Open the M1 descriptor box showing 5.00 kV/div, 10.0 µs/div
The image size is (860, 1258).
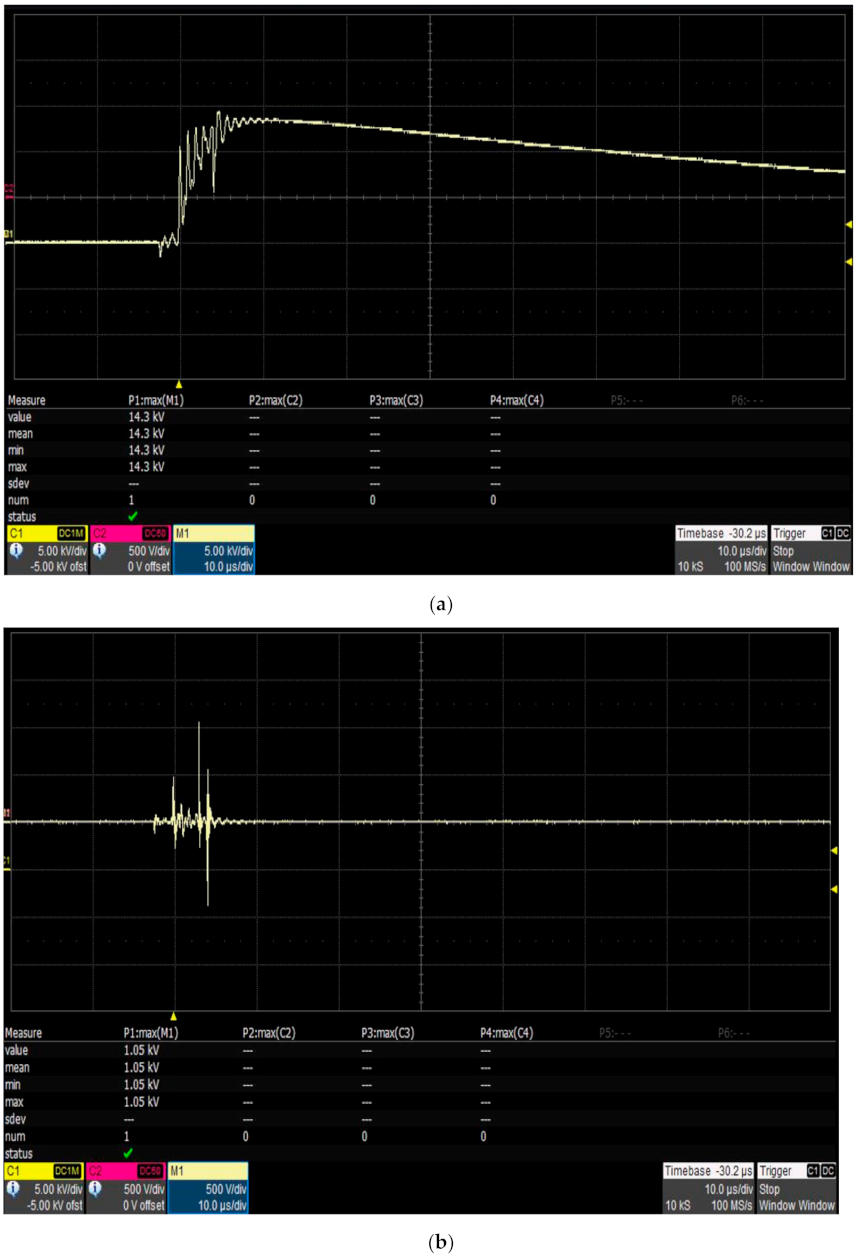(x=214, y=550)
